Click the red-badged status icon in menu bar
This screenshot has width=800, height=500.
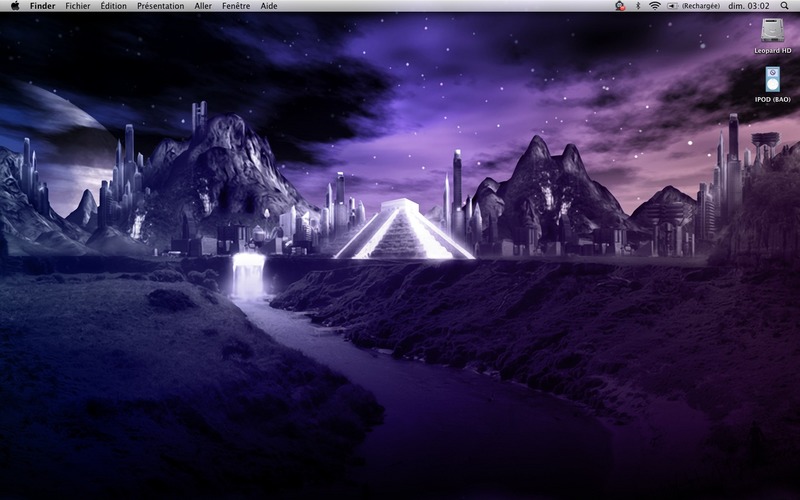pos(620,6)
